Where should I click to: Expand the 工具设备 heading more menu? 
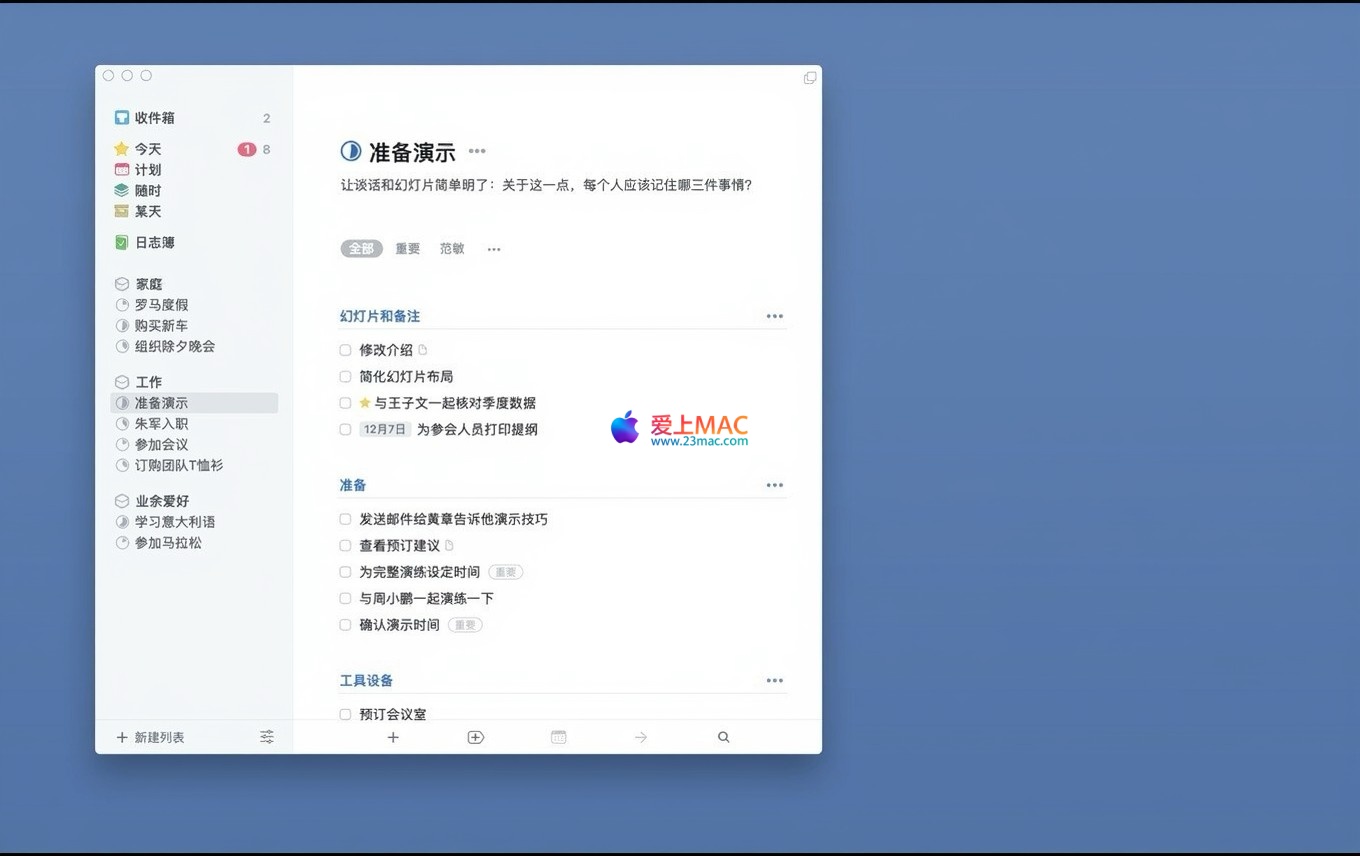[775, 680]
